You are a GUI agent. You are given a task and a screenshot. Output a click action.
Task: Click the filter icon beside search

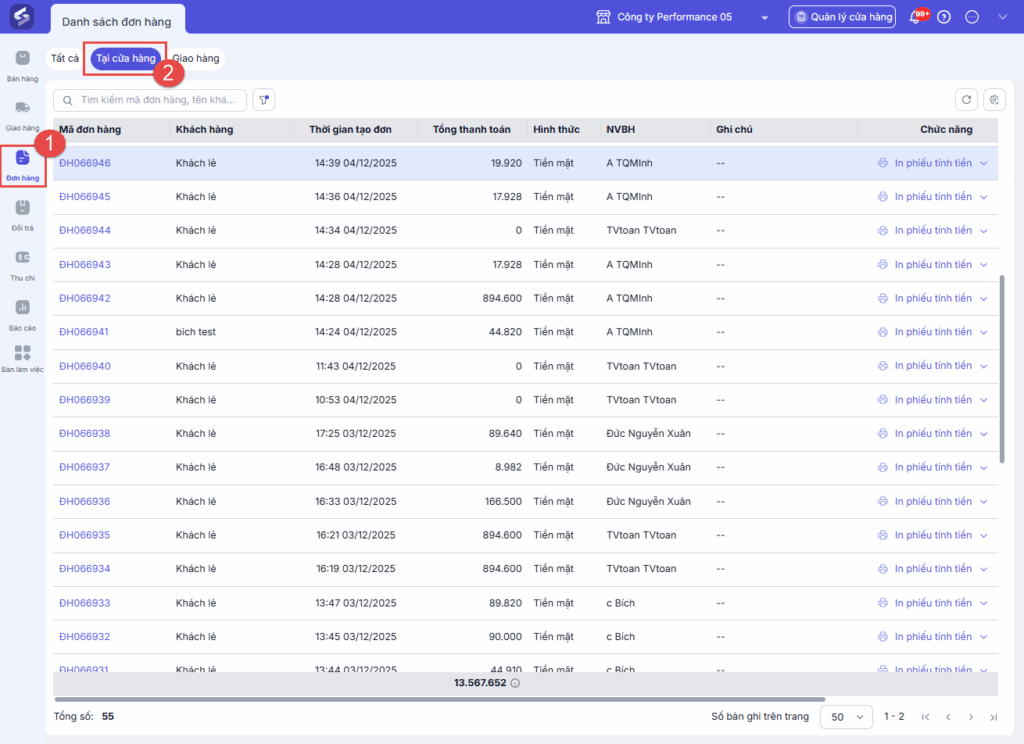click(x=264, y=99)
